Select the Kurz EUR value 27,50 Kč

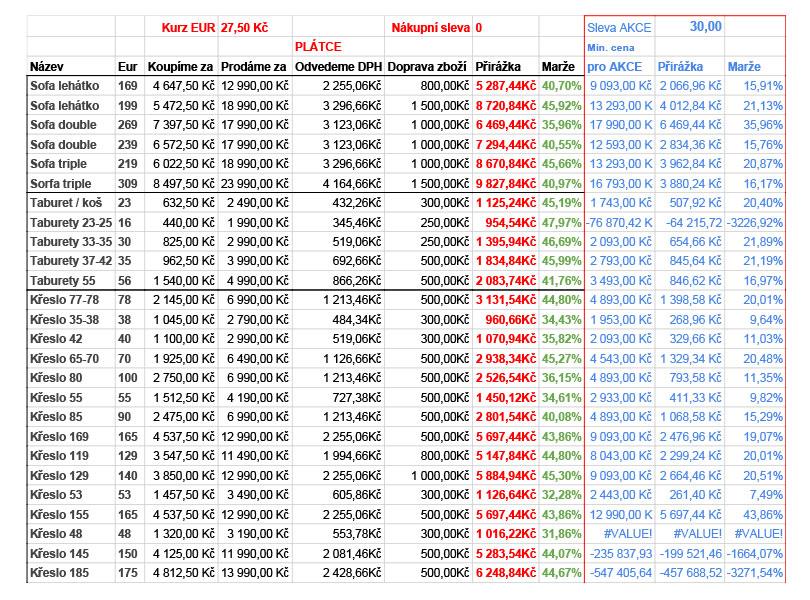click(x=244, y=28)
